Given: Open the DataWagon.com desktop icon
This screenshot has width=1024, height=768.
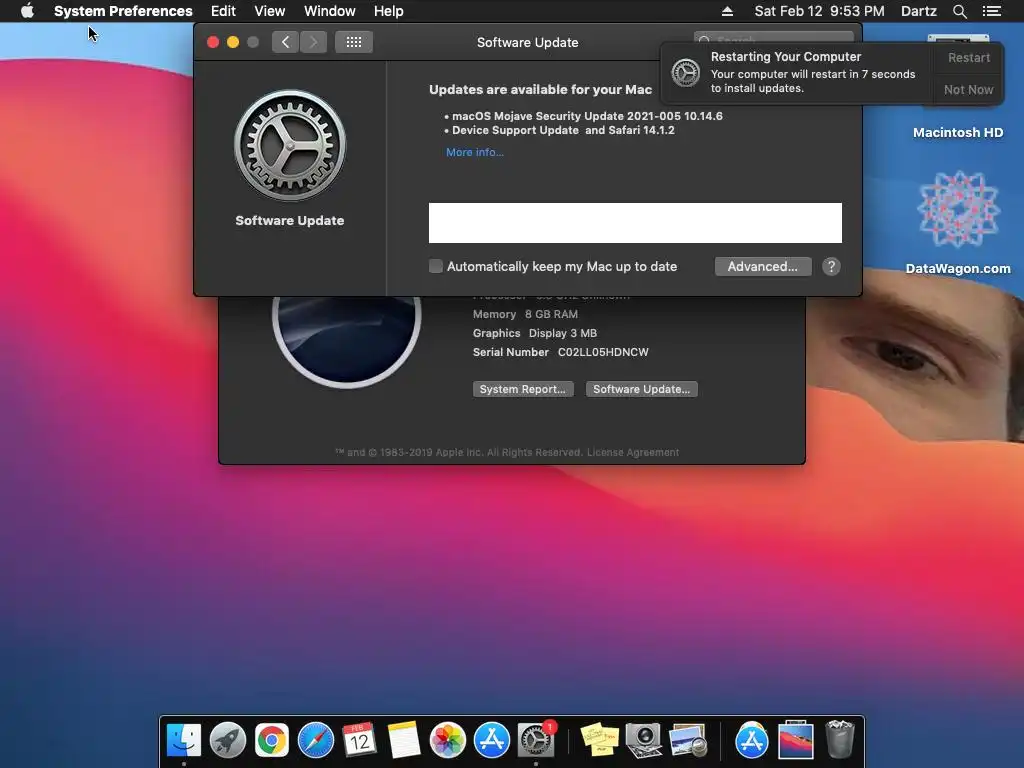Looking at the screenshot, I should point(957,221).
